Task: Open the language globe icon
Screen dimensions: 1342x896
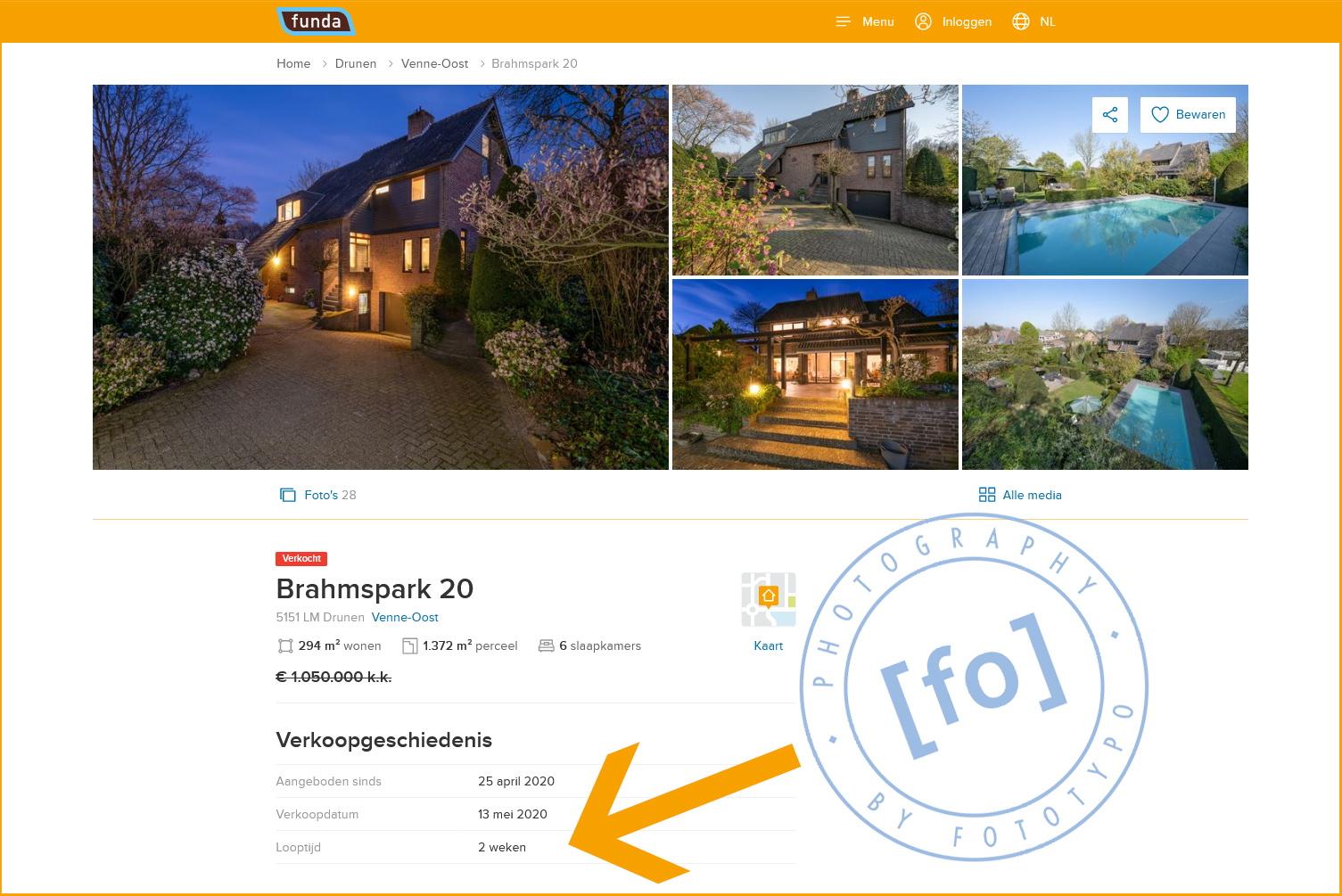Action: pos(1021,21)
